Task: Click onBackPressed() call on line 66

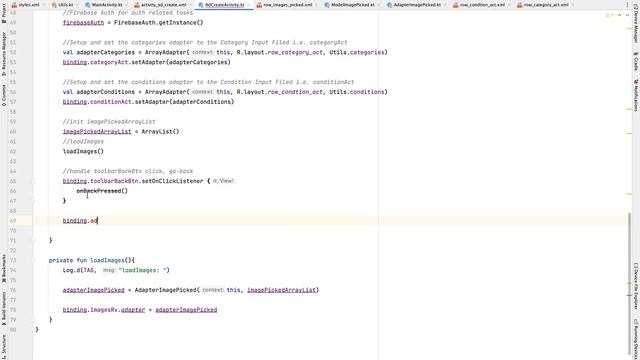Action: (x=102, y=191)
